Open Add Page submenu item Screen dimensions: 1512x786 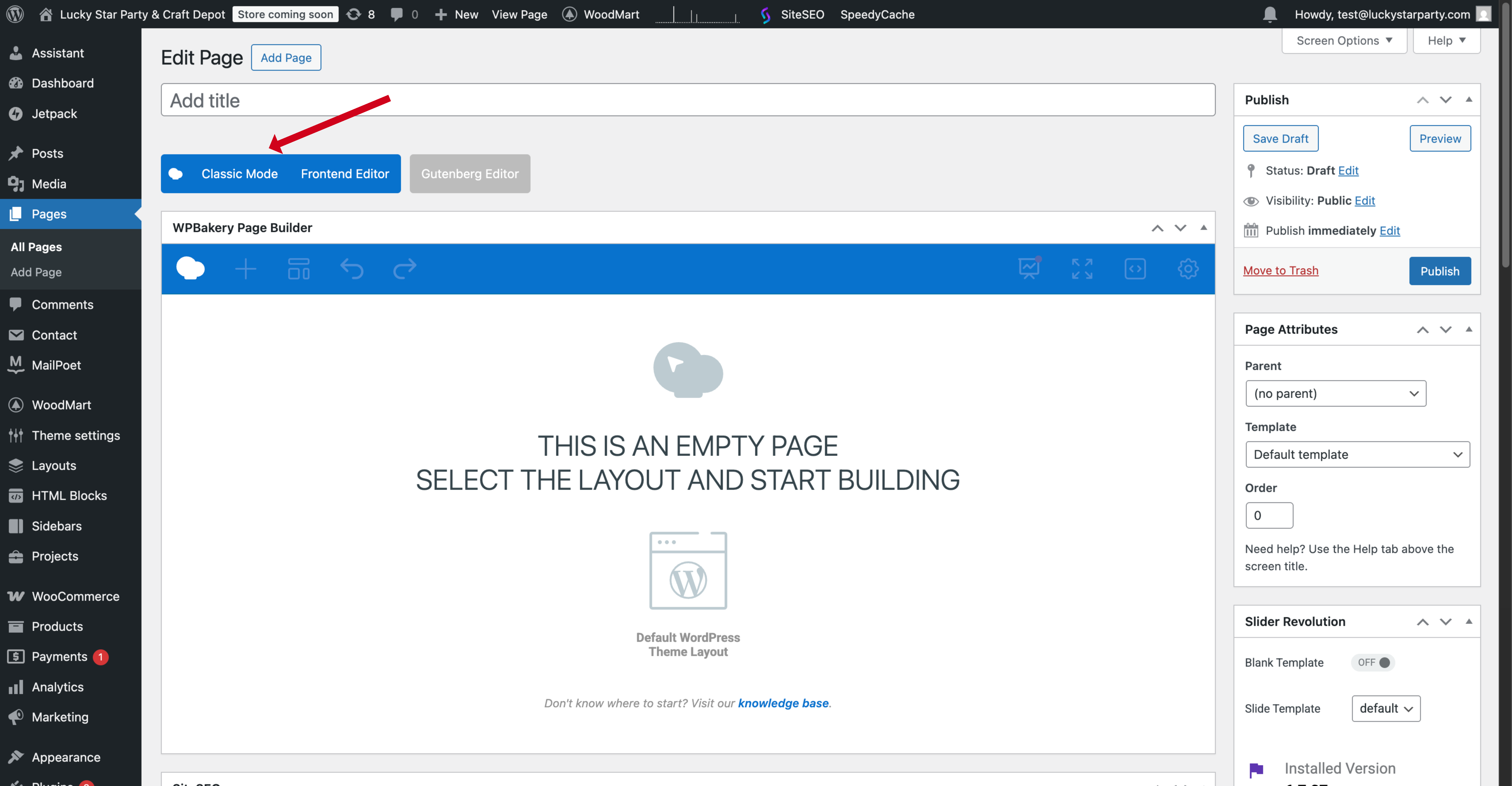click(36, 272)
